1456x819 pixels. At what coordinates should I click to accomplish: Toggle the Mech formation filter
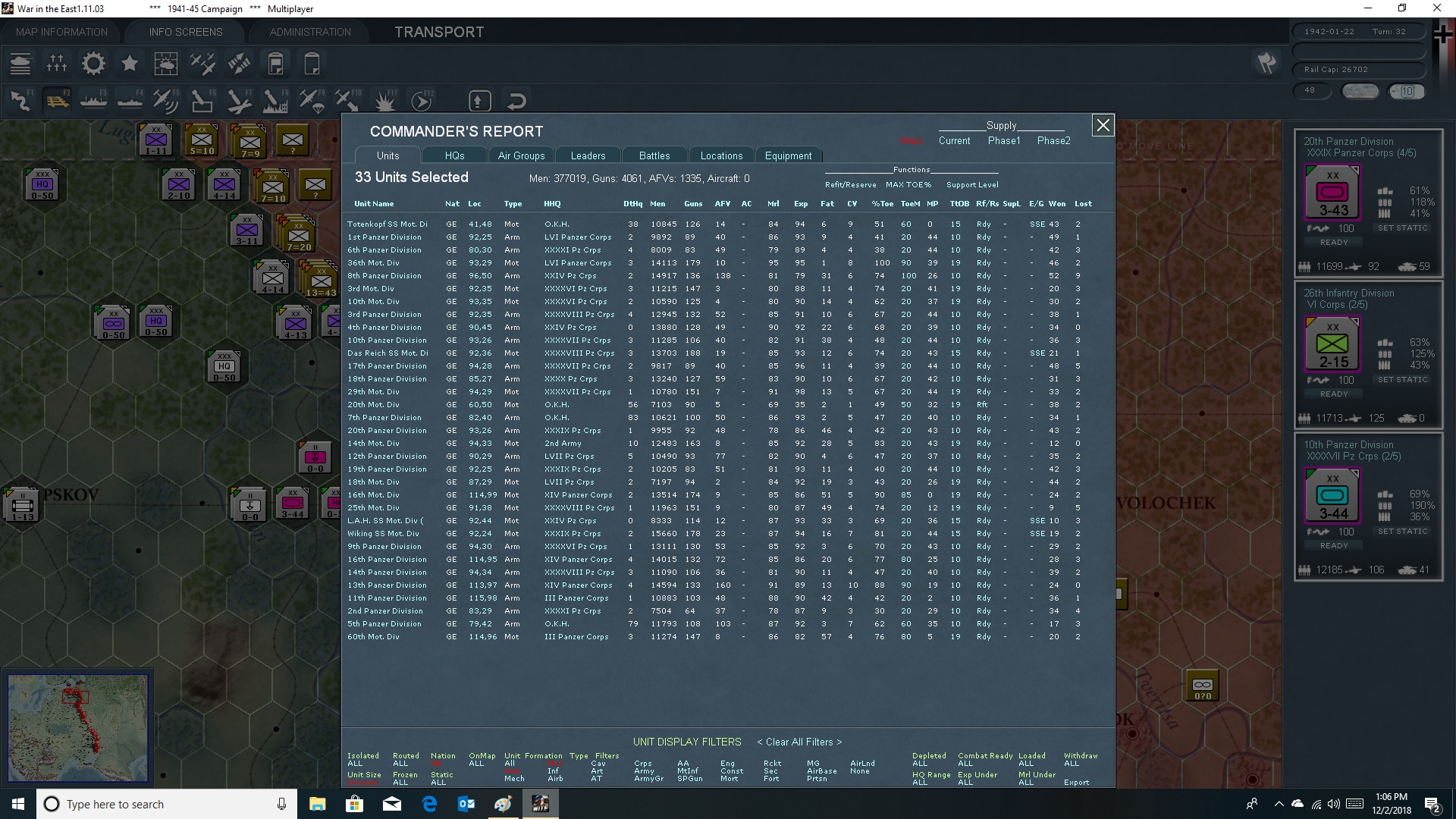pyautogui.click(x=514, y=778)
